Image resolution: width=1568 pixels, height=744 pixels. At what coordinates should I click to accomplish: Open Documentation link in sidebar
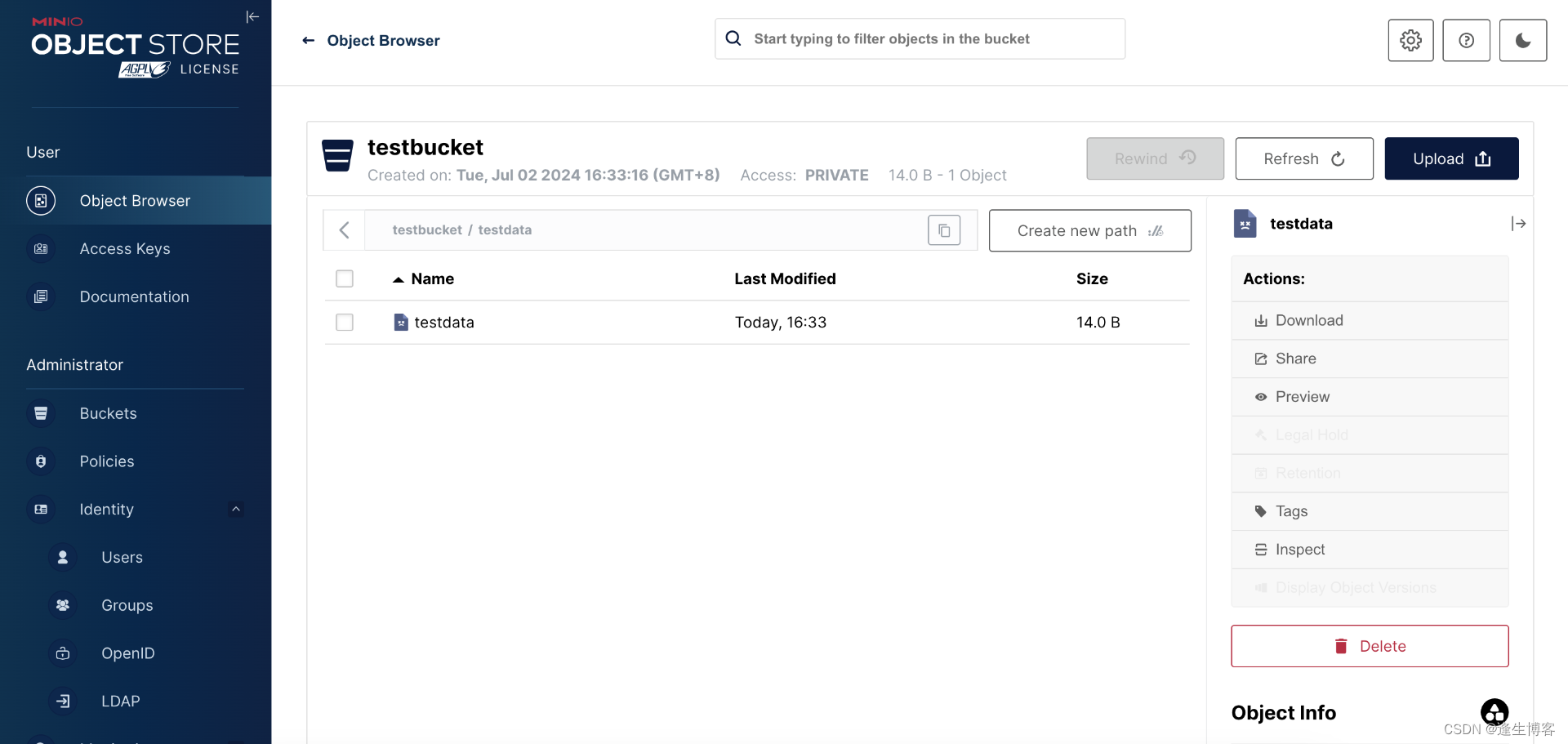136,297
